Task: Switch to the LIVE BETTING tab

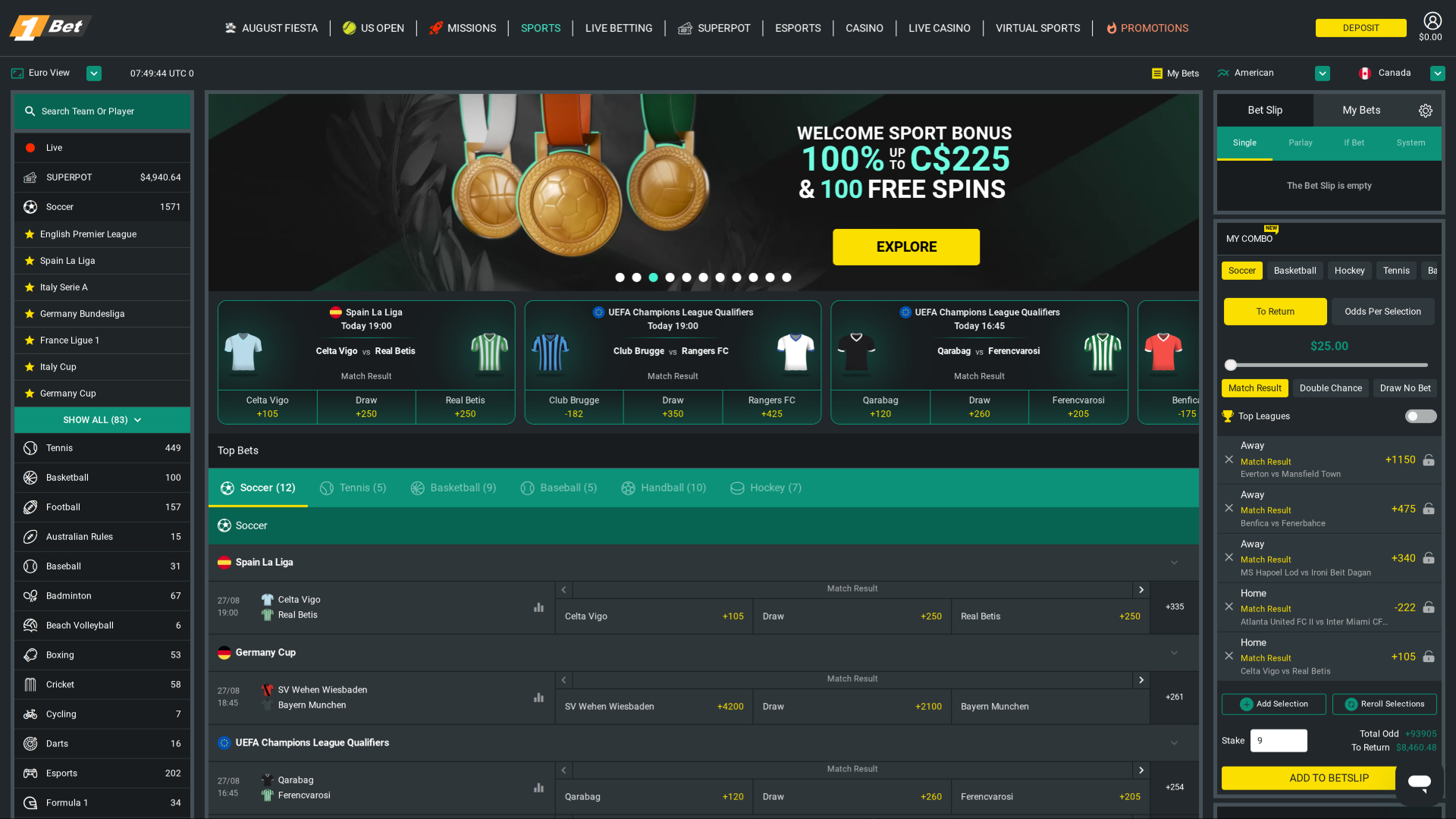Action: click(618, 28)
